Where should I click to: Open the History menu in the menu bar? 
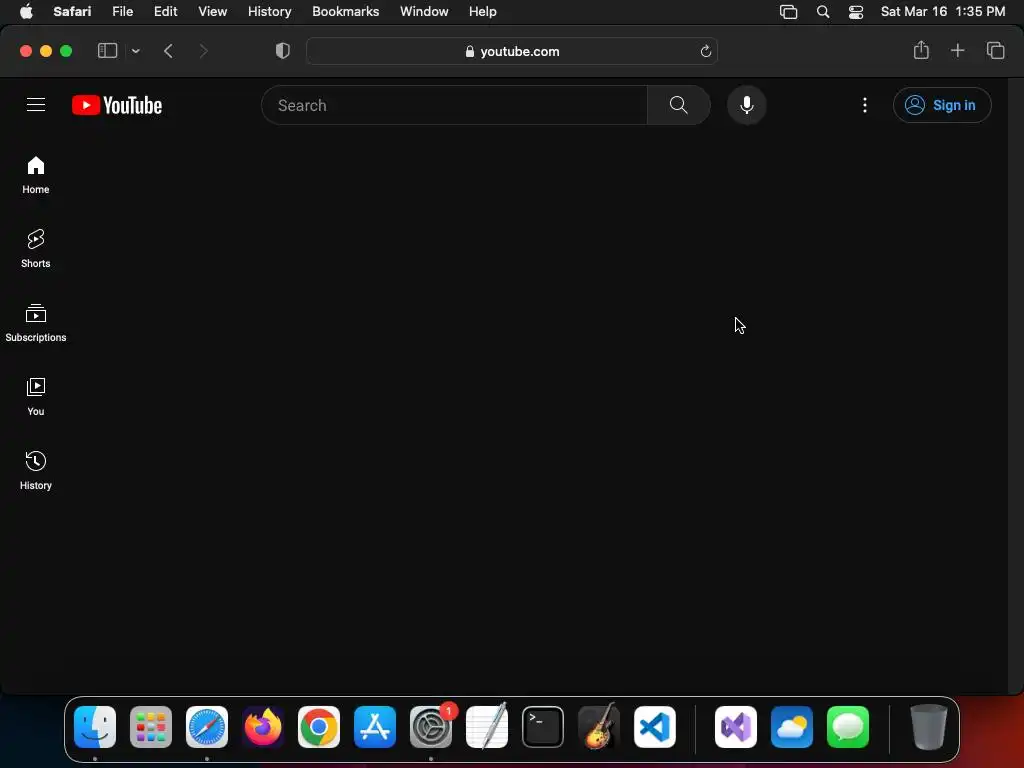270,11
